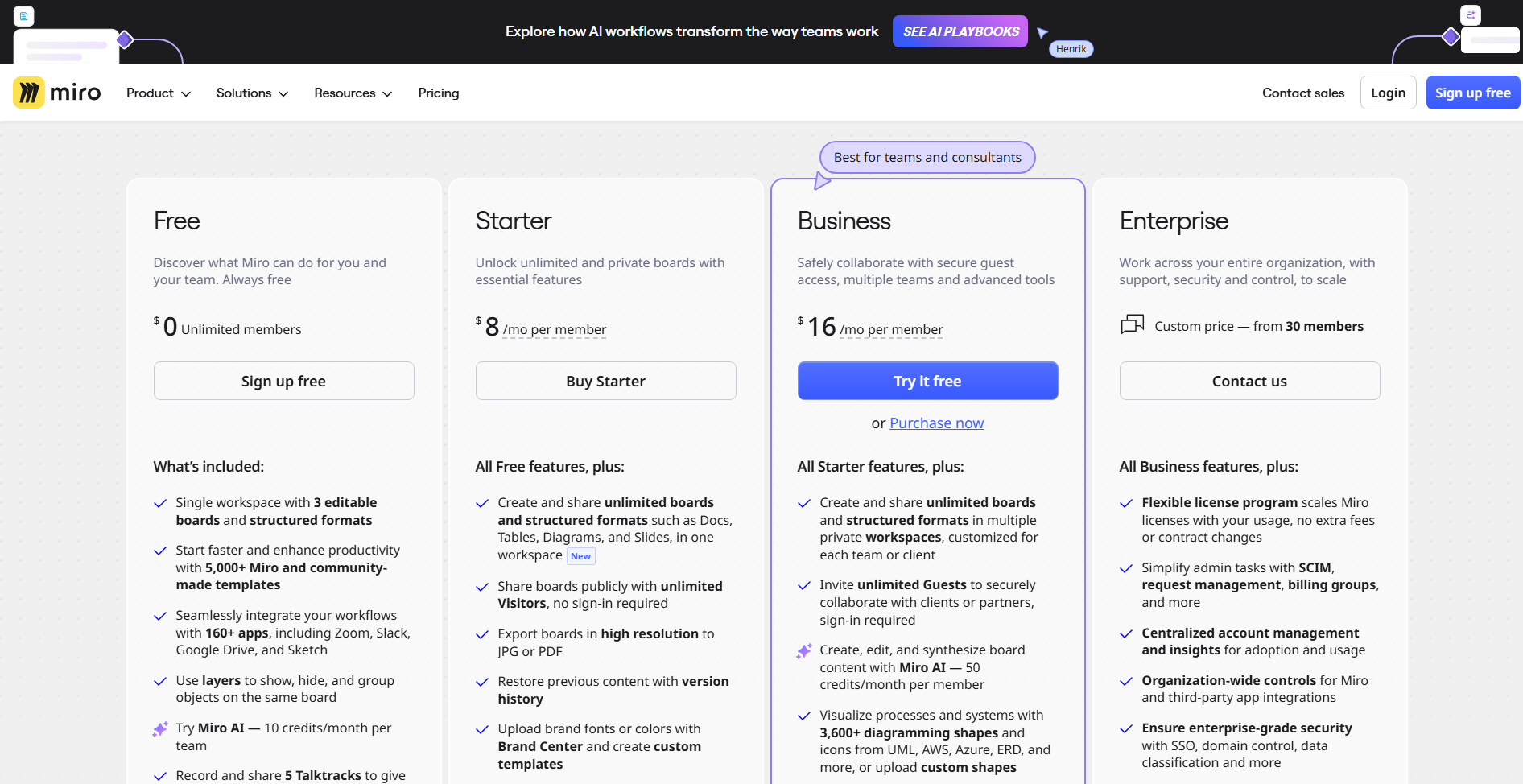Image resolution: width=1523 pixels, height=784 pixels.
Task: Click the document icon in the top banner
Action: [x=23, y=15]
